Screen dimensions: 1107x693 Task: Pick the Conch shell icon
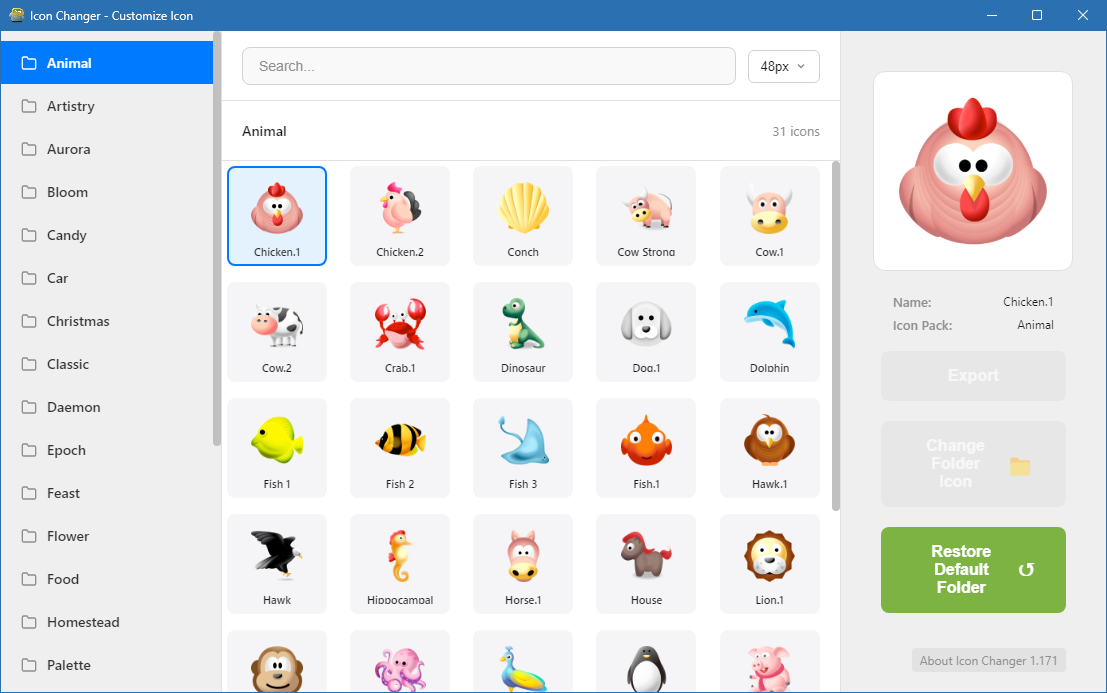point(523,216)
